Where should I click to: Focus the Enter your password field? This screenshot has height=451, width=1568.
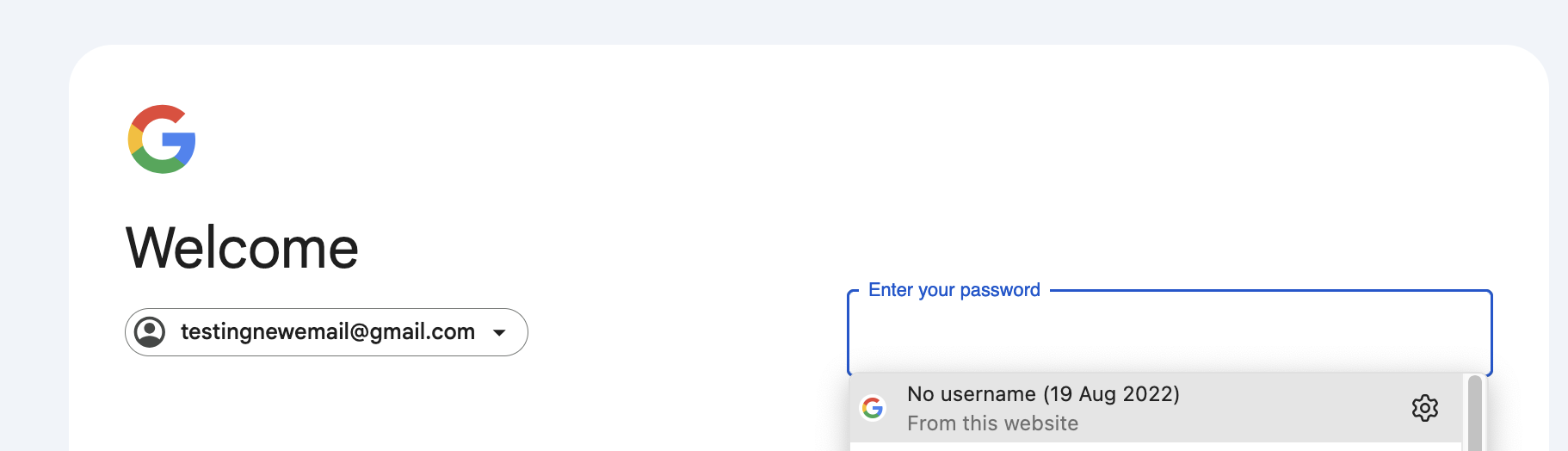click(1170, 332)
